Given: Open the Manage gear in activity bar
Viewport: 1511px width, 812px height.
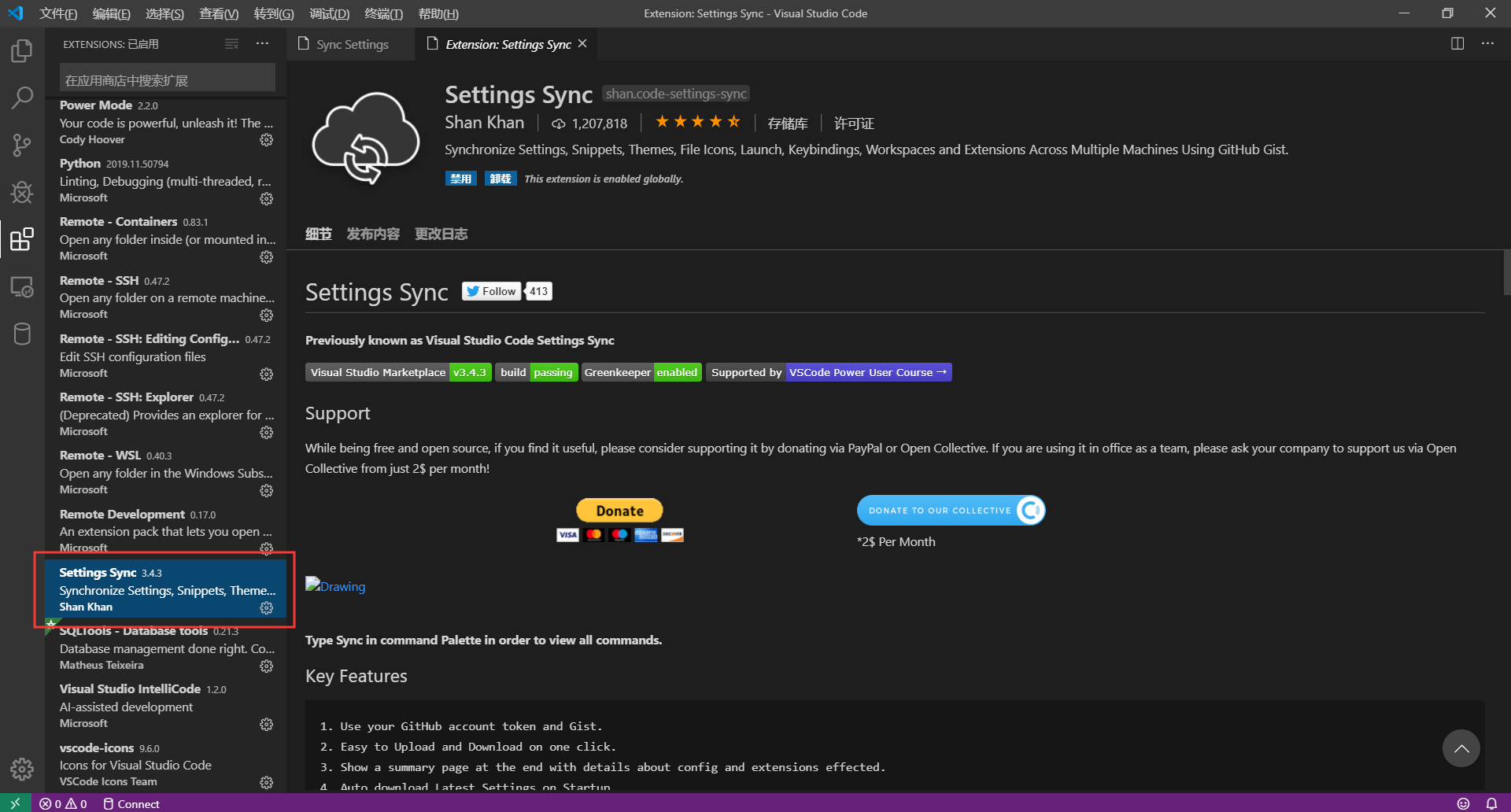Looking at the screenshot, I should [x=22, y=769].
